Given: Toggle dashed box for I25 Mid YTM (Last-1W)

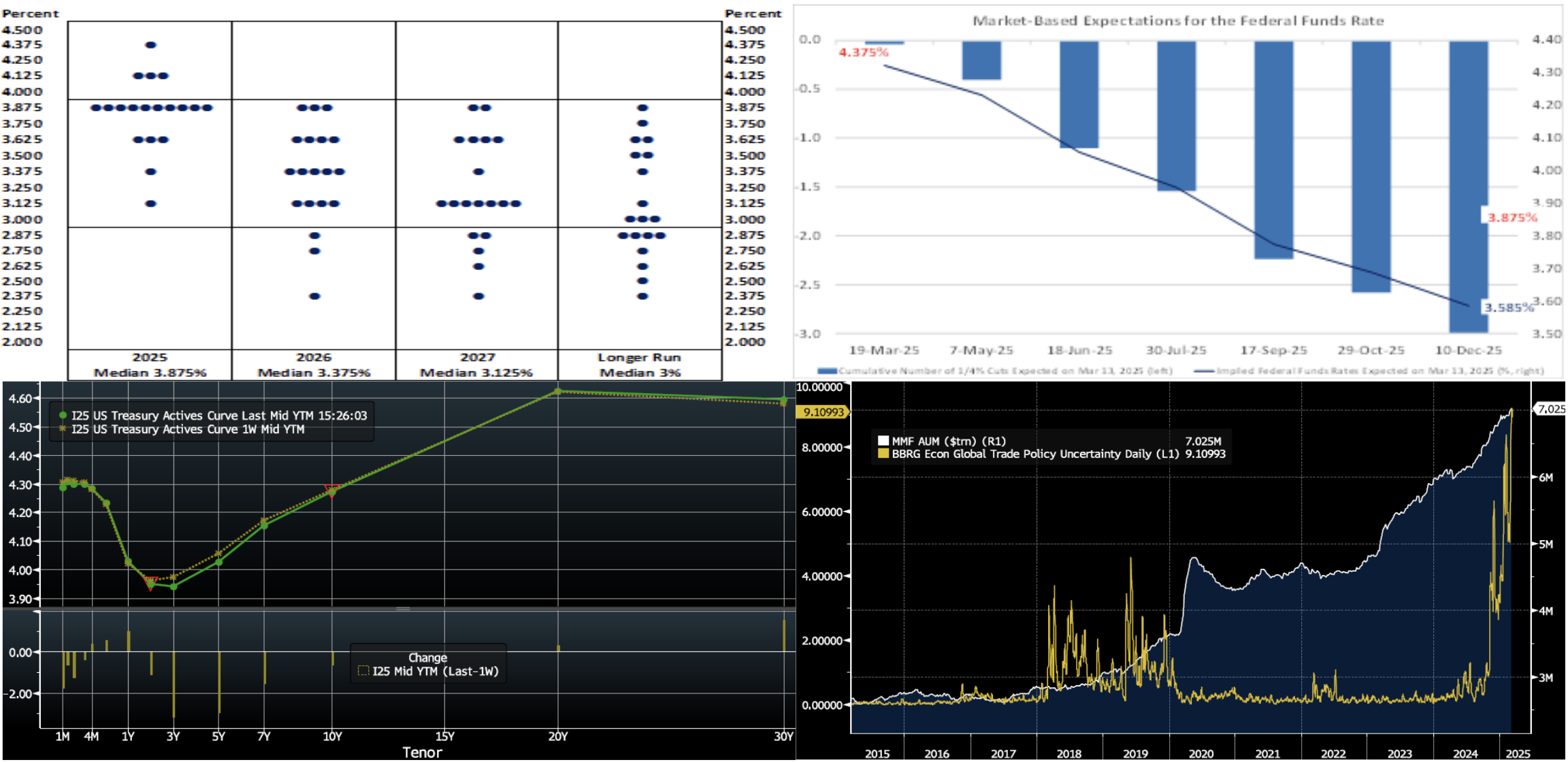Looking at the screenshot, I should click(363, 671).
